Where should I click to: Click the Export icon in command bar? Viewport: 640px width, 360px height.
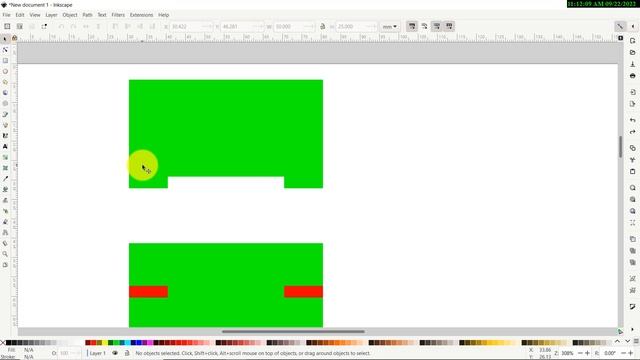[x=633, y=104]
